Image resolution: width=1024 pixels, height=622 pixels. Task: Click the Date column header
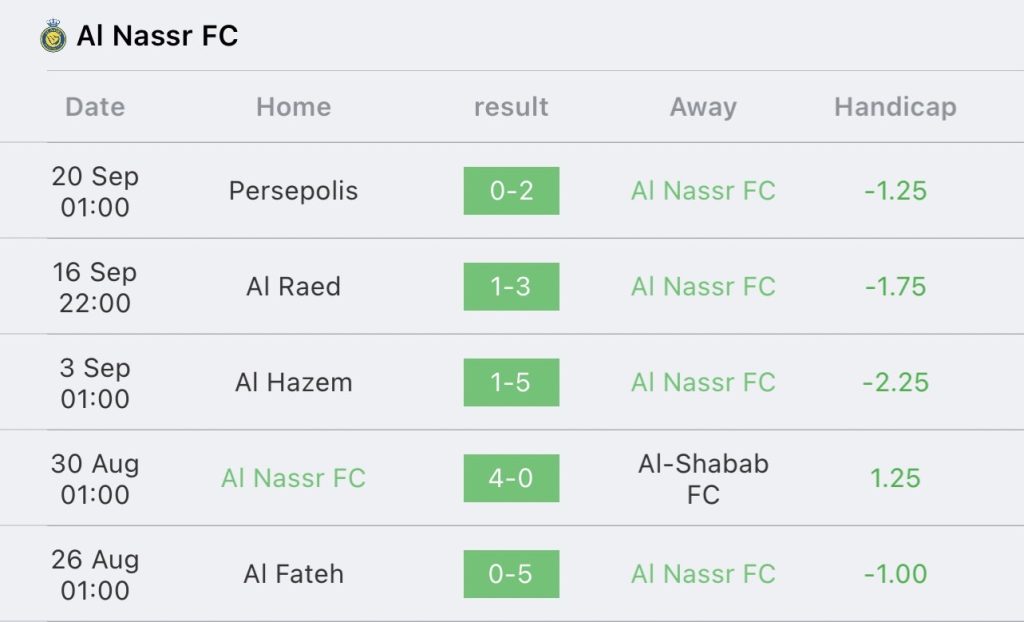coord(95,107)
